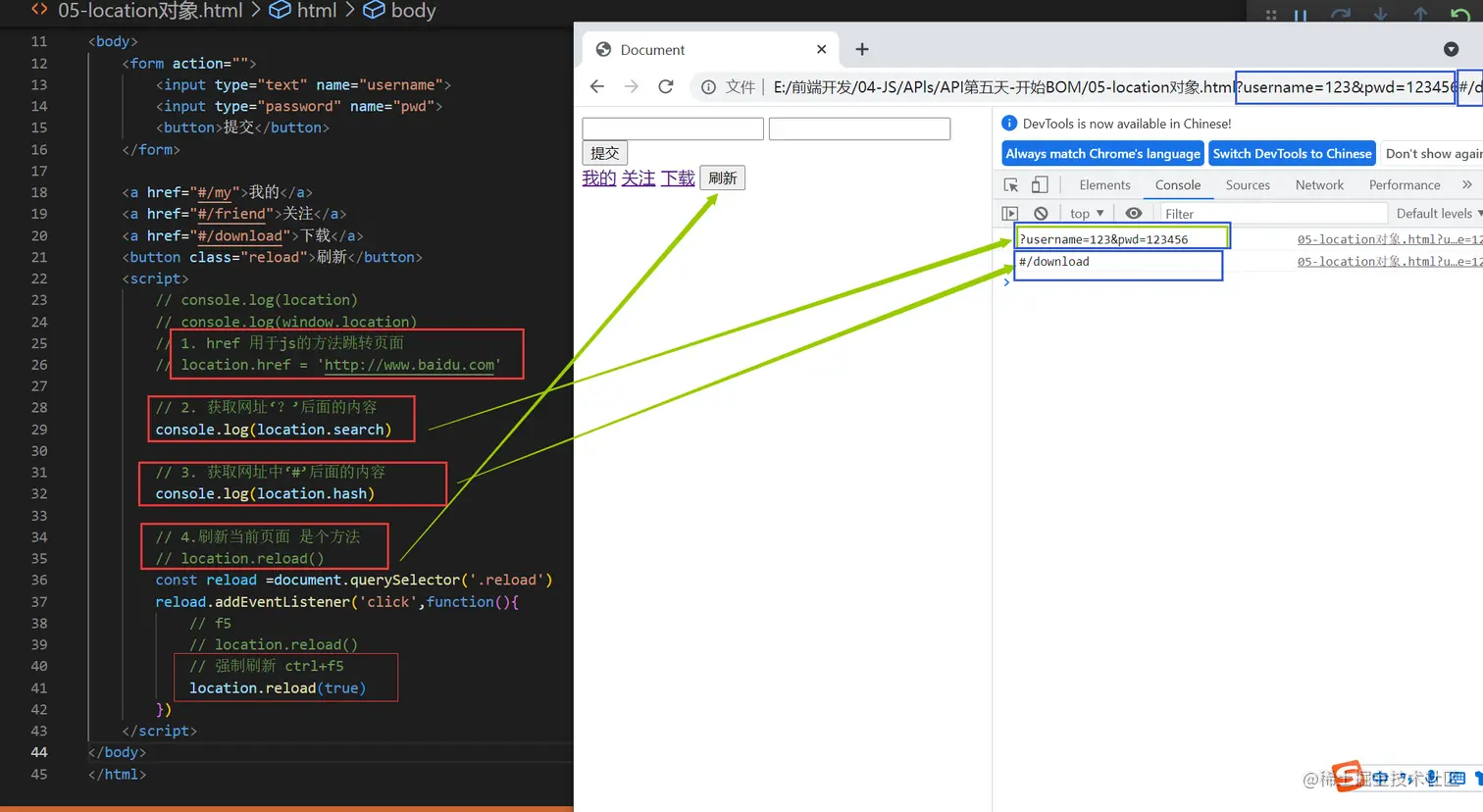Open source link beside ?username=123&pwd=123456 log
Image resolution: width=1483 pixels, height=812 pixels.
coord(1389,239)
